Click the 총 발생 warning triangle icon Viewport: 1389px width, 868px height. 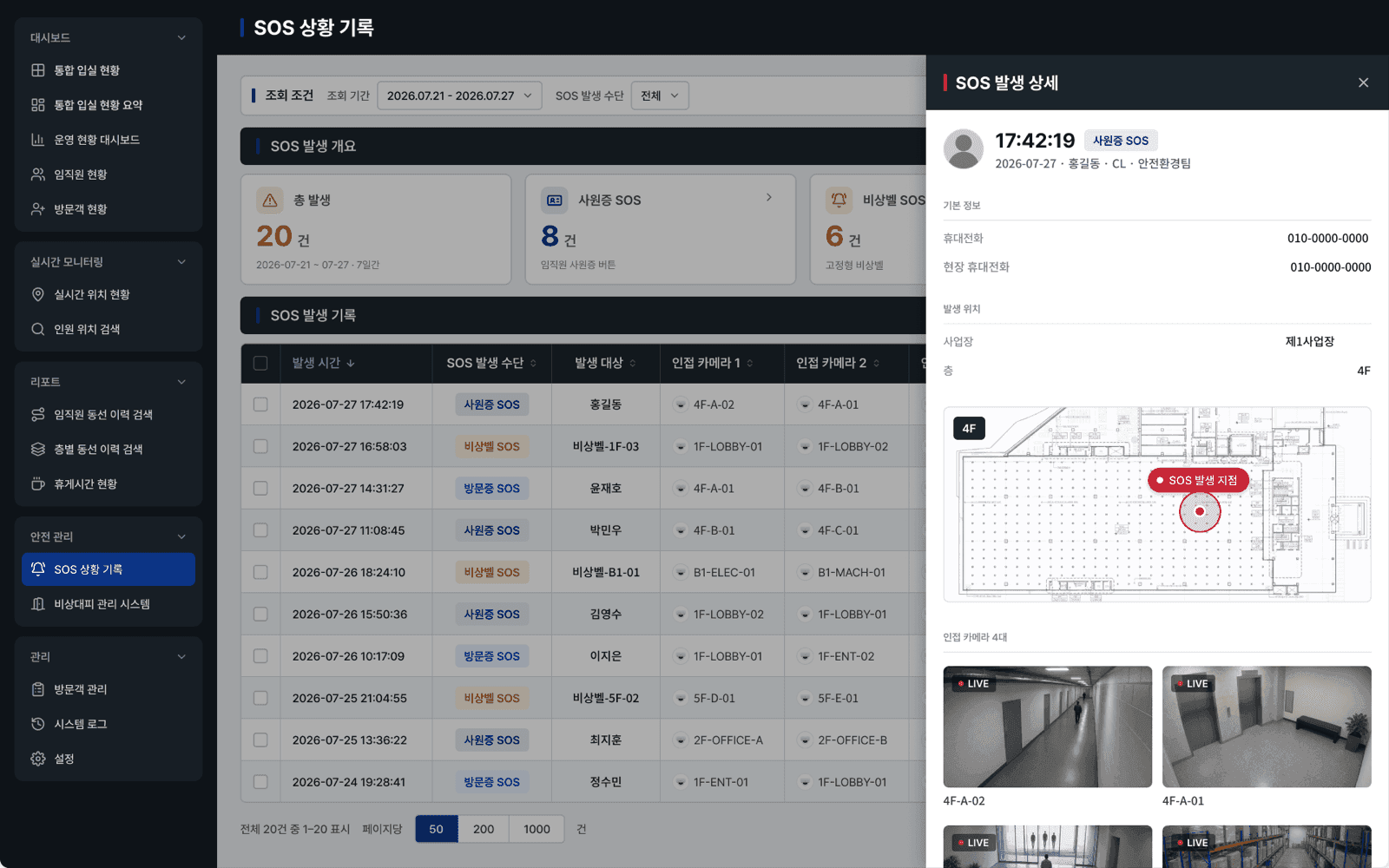[x=270, y=201]
